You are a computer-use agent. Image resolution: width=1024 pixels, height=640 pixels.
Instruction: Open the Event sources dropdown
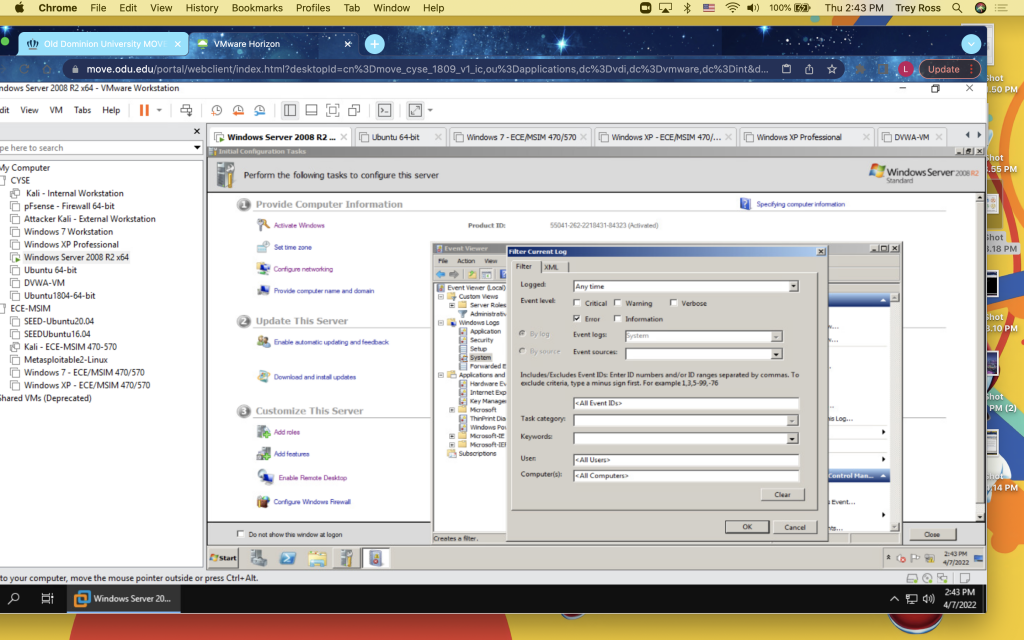pyautogui.click(x=776, y=354)
